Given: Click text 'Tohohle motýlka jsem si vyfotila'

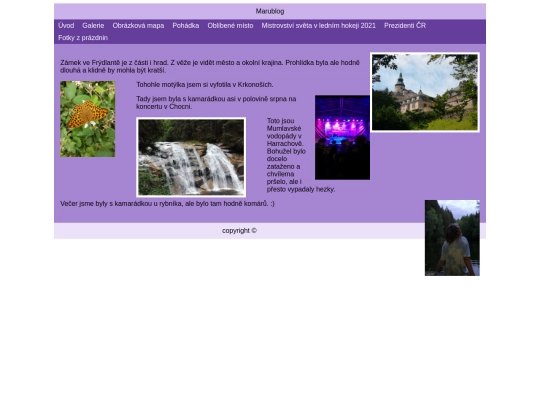Looking at the screenshot, I should click(205, 85).
